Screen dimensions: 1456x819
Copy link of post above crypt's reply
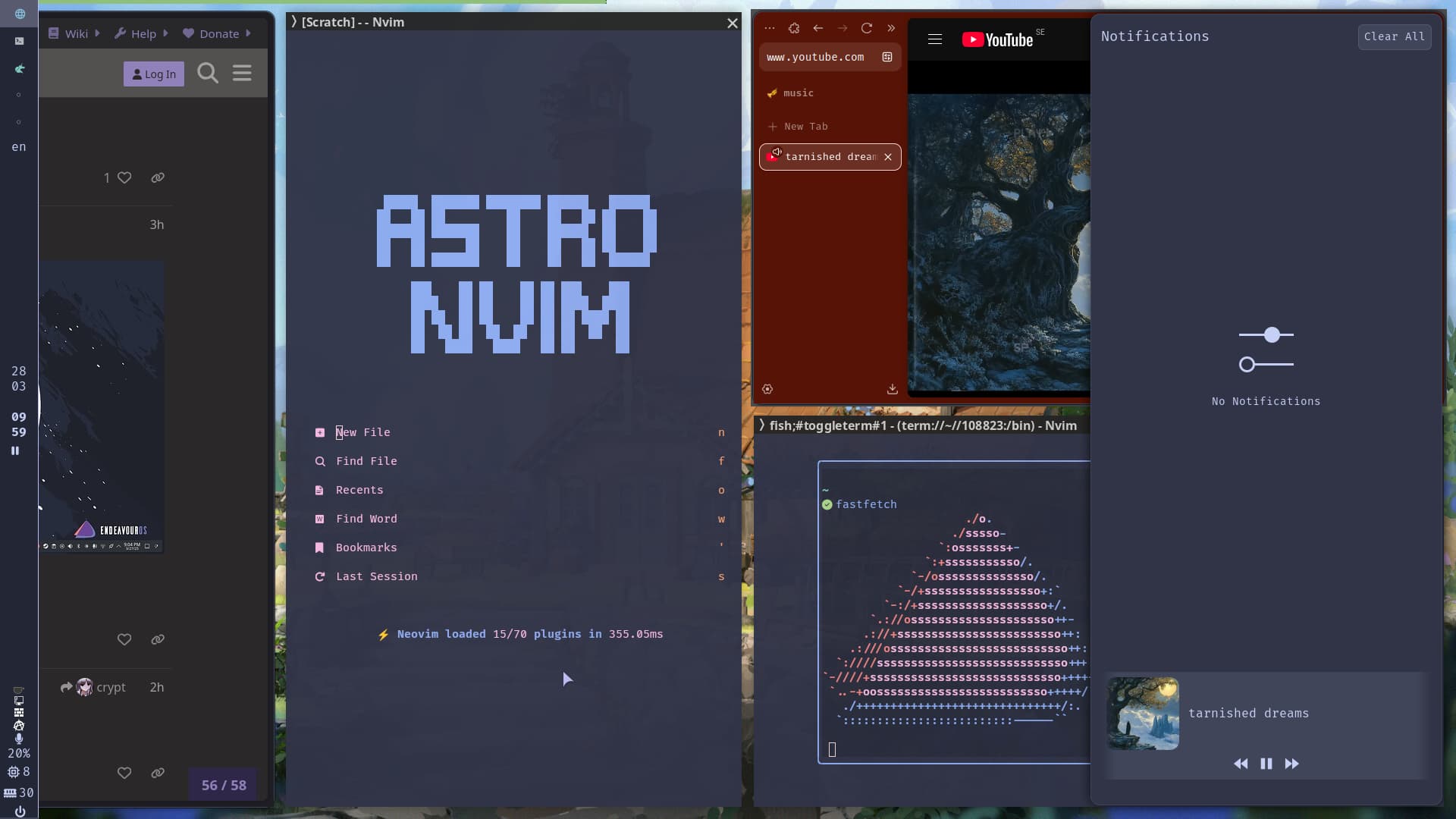(x=158, y=639)
